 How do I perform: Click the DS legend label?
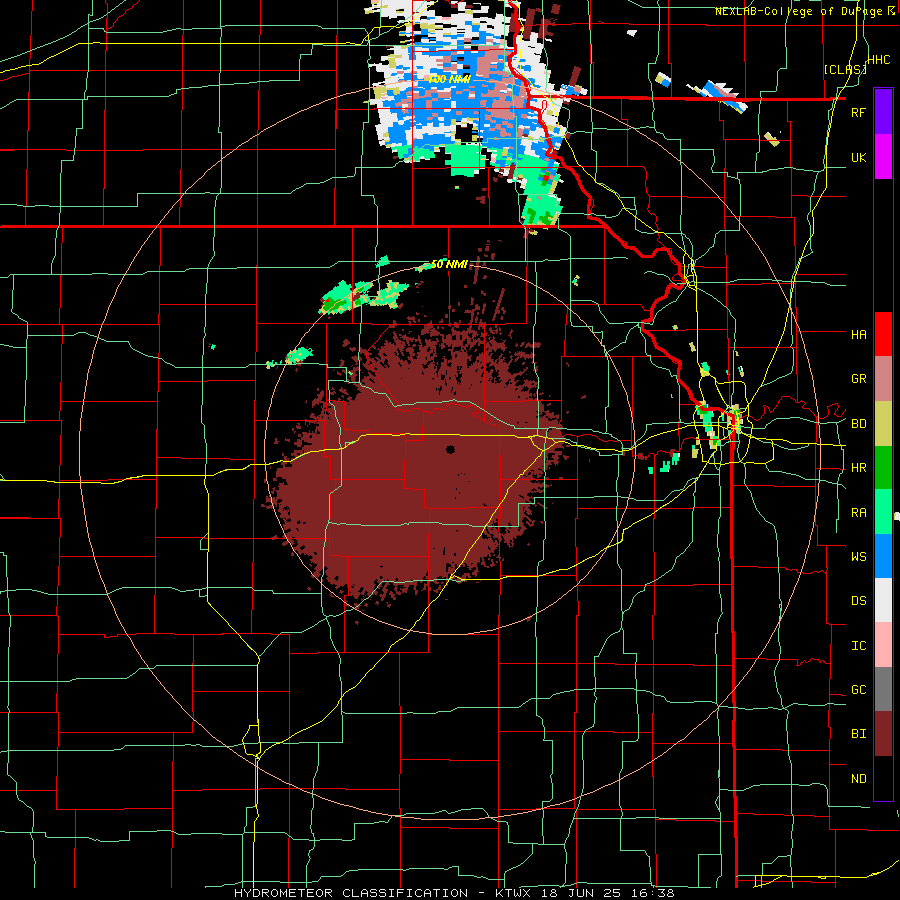[858, 601]
